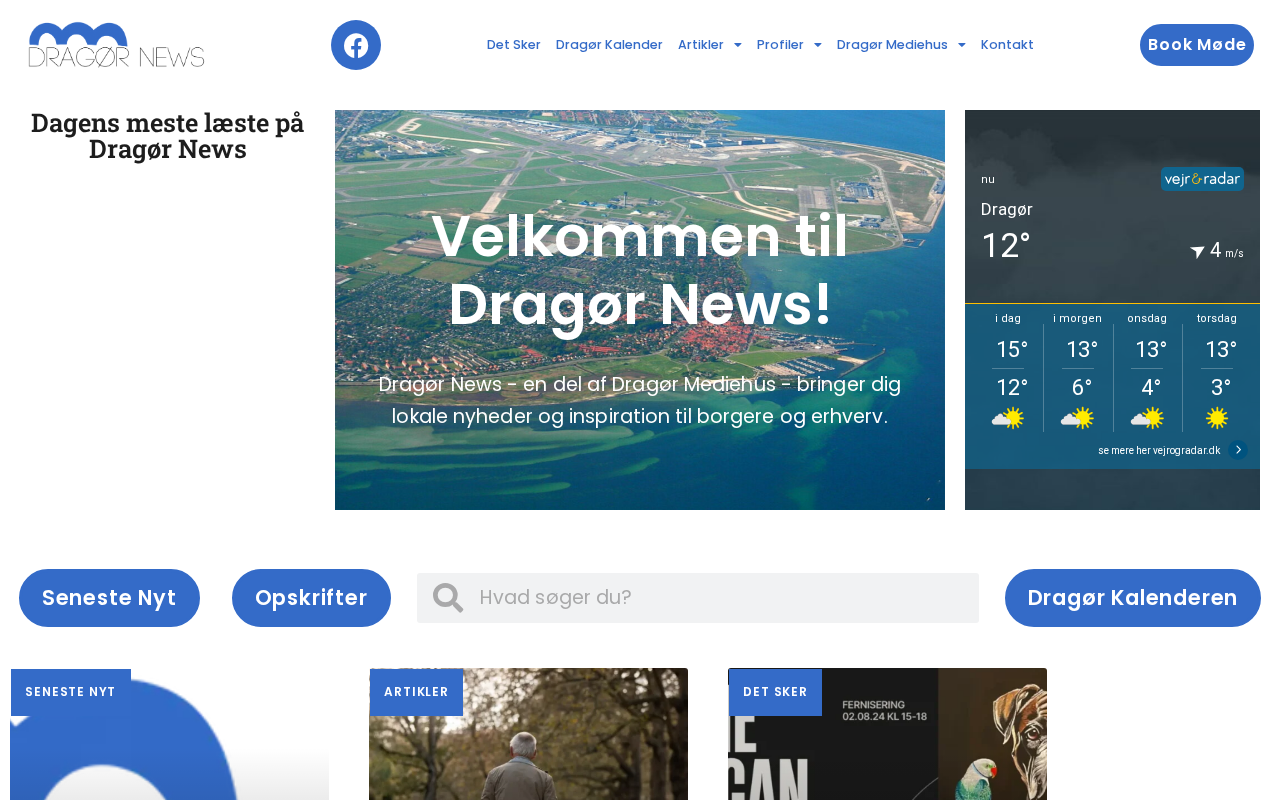Viewport: 1280px width, 800px height.
Task: Click the Book Møde button
Action: 1197,45
